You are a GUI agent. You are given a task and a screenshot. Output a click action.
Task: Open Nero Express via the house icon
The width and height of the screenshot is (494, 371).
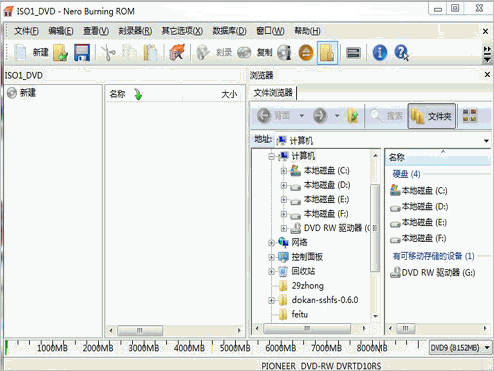[x=177, y=52]
